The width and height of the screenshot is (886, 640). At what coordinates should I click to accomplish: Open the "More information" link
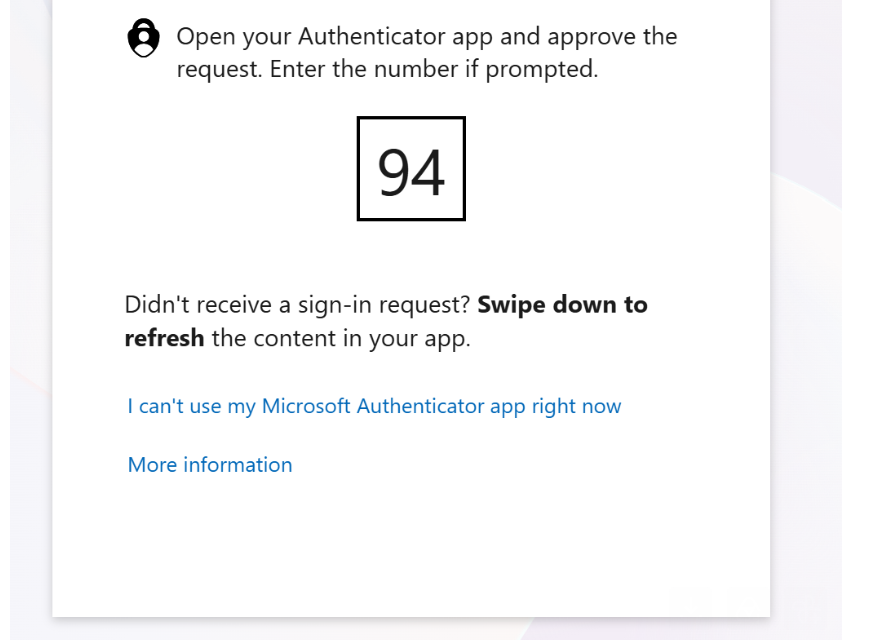tap(210, 464)
